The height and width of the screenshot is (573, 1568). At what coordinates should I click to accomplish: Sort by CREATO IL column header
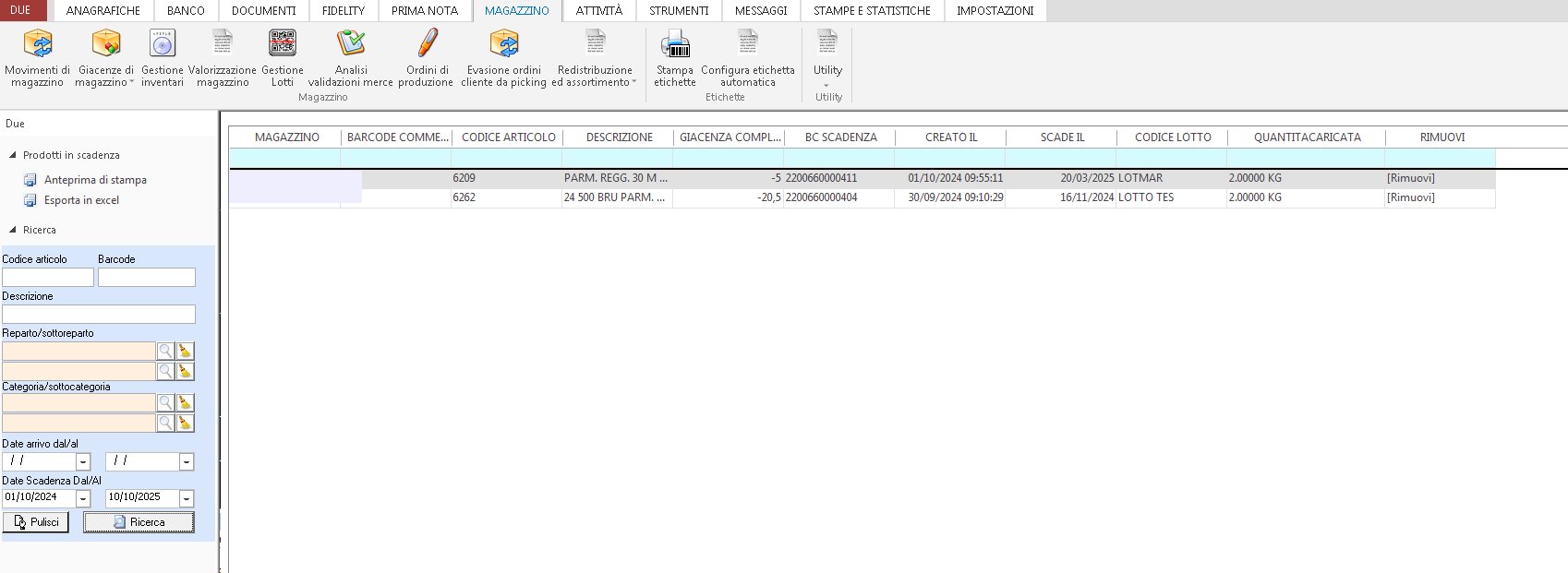click(951, 137)
